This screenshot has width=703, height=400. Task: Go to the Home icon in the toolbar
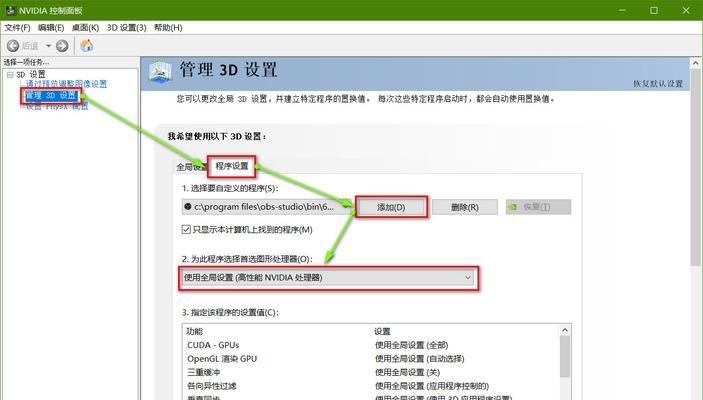tap(87, 45)
